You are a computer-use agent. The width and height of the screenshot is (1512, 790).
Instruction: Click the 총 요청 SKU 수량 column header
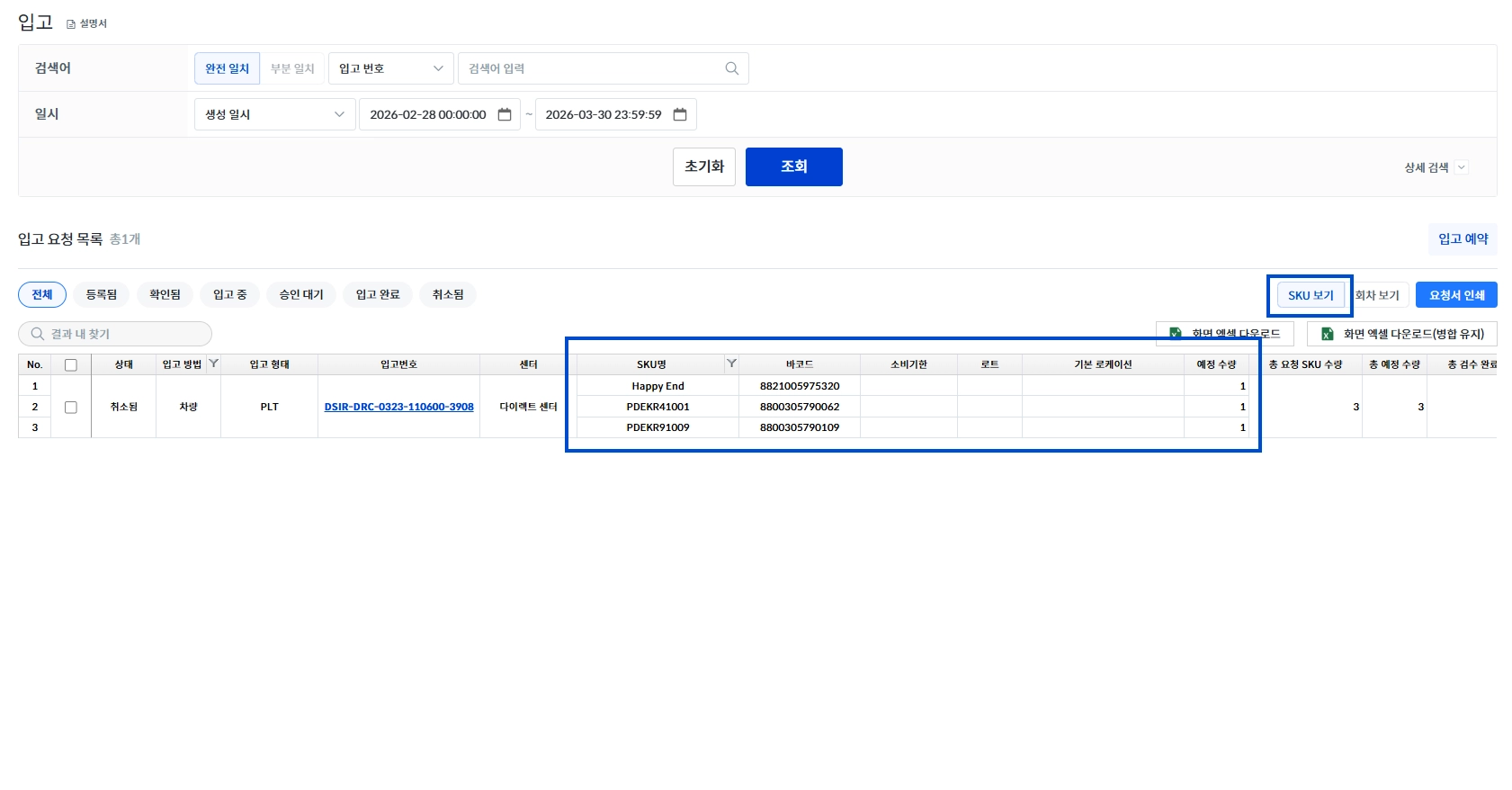tap(1305, 364)
